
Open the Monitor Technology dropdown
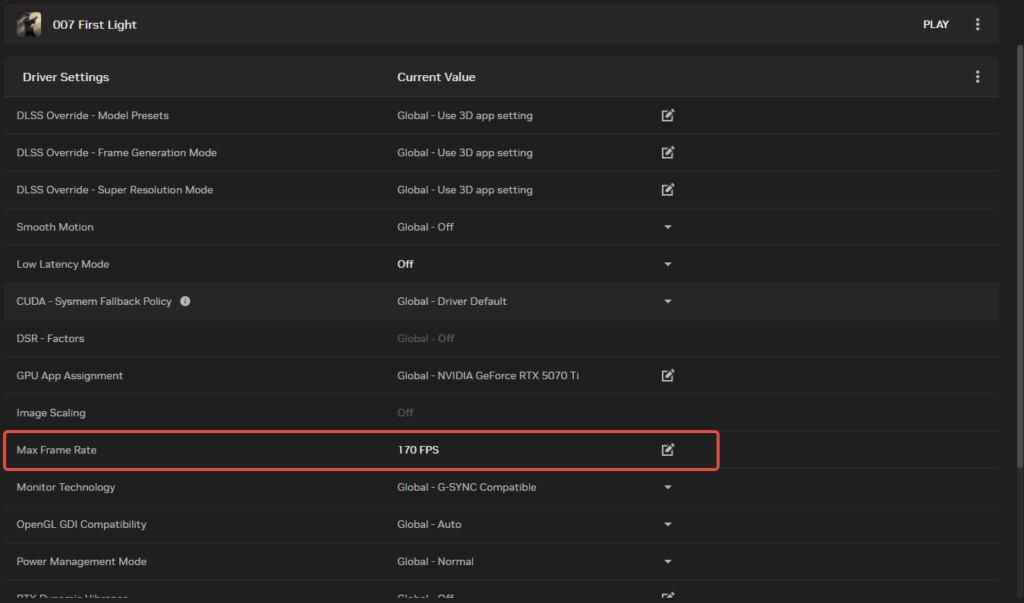(667, 487)
